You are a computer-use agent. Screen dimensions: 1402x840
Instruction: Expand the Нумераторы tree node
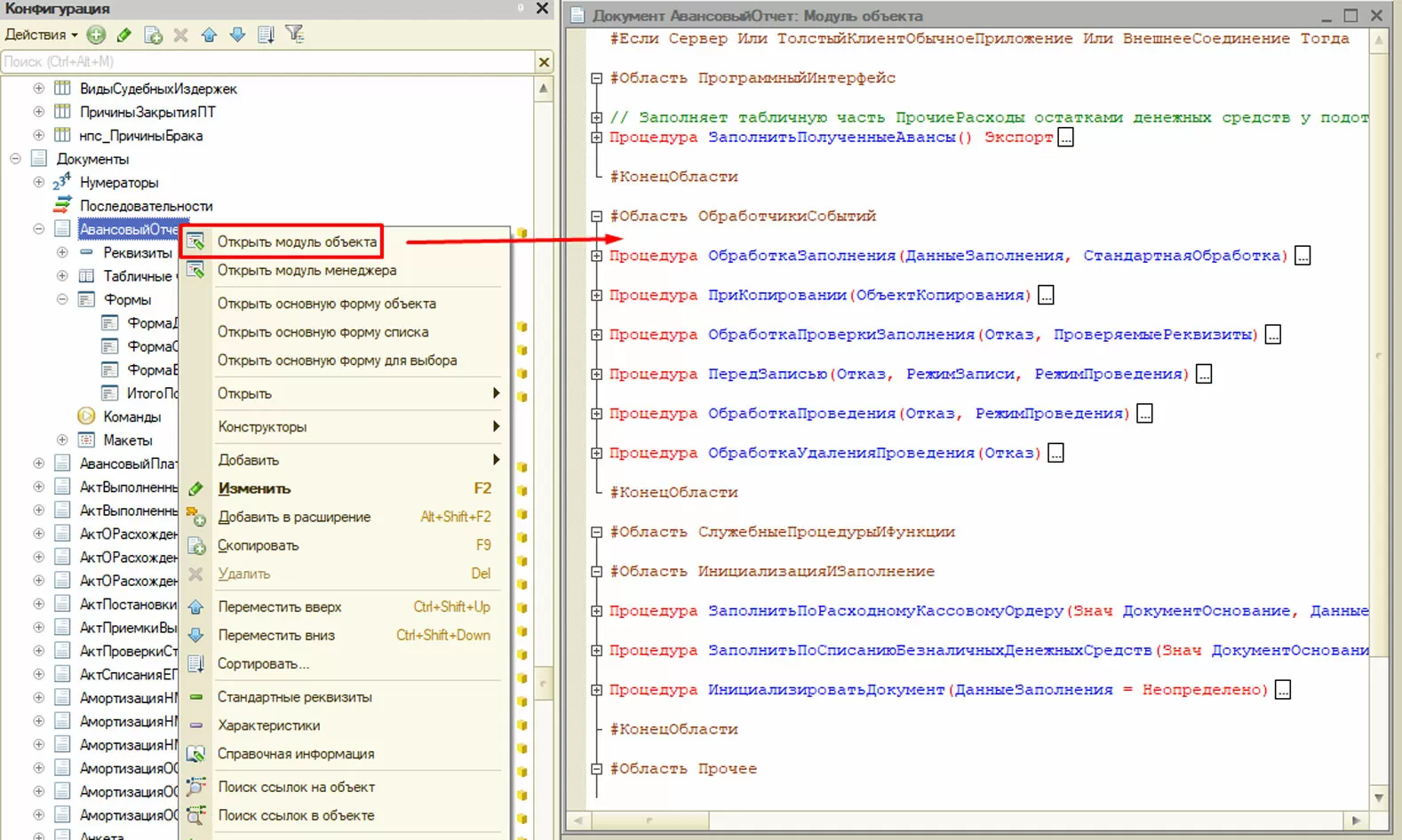38,182
